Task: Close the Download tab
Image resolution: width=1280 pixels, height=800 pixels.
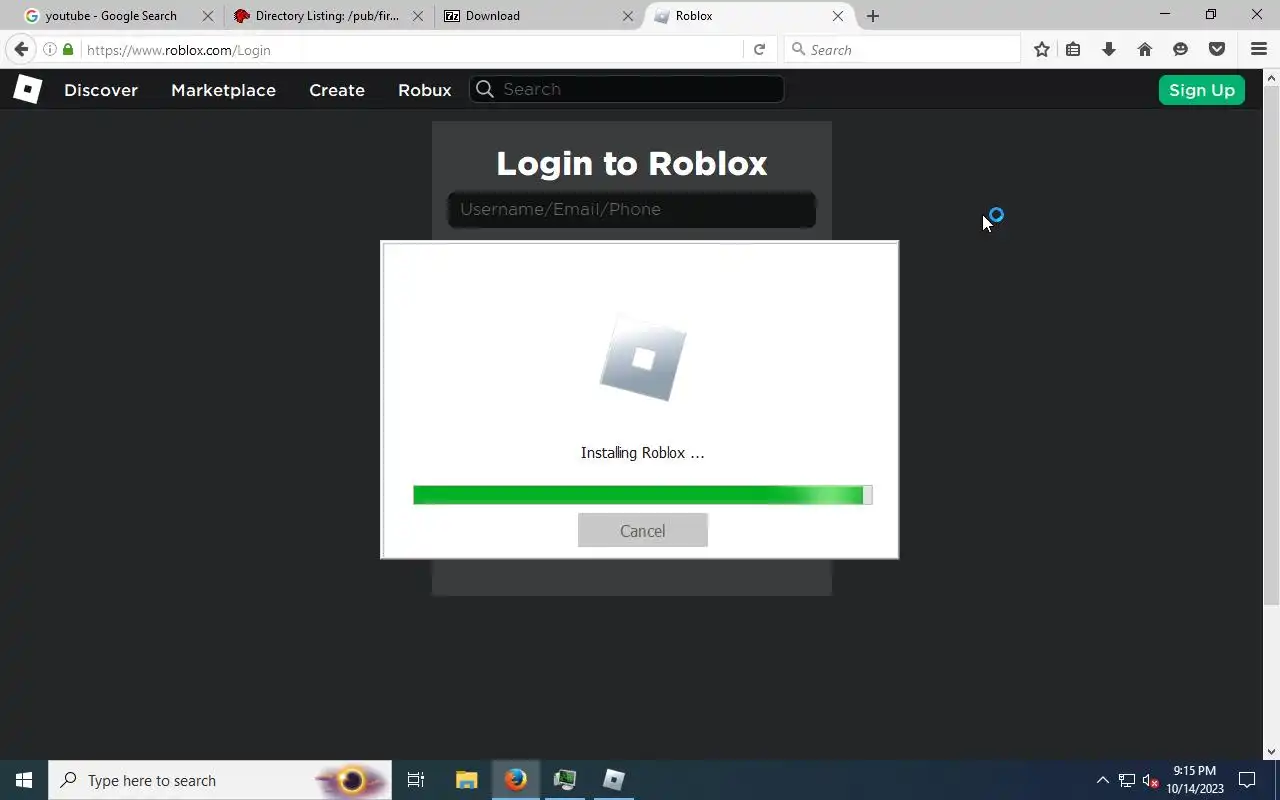Action: pyautogui.click(x=628, y=16)
